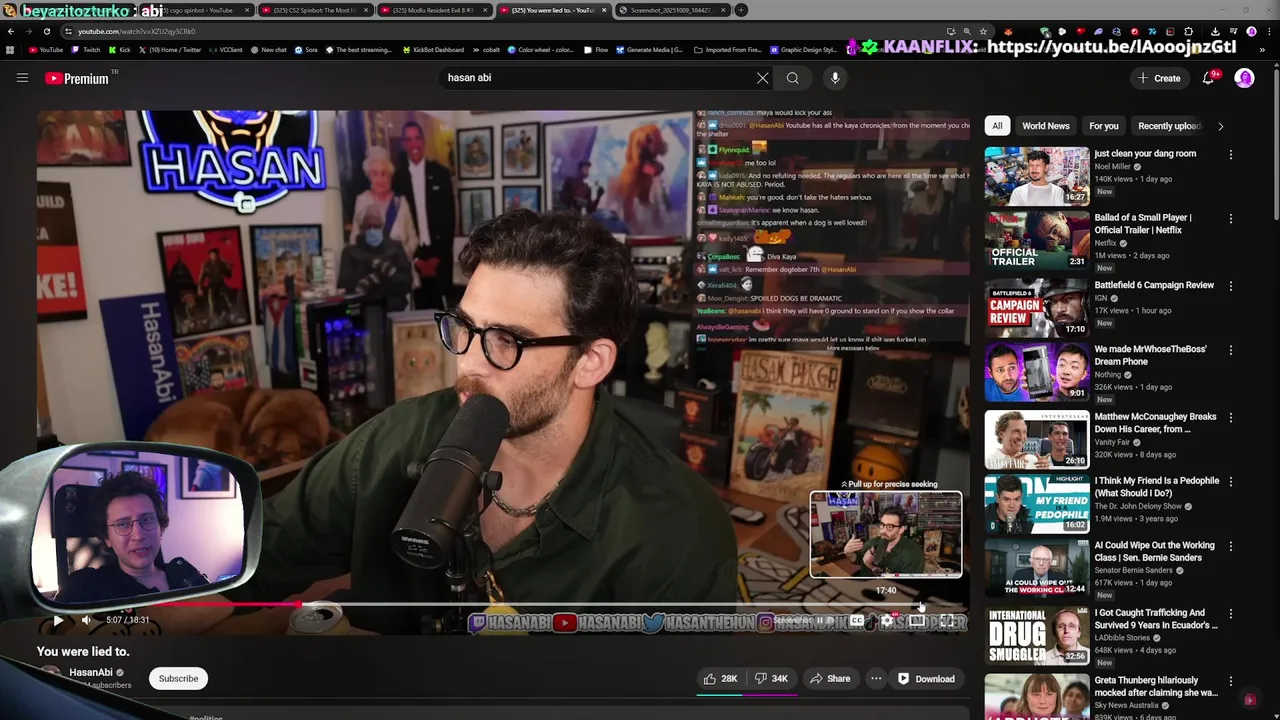
Task: Open the YouTube guide hamburger menu
Action: click(22, 78)
